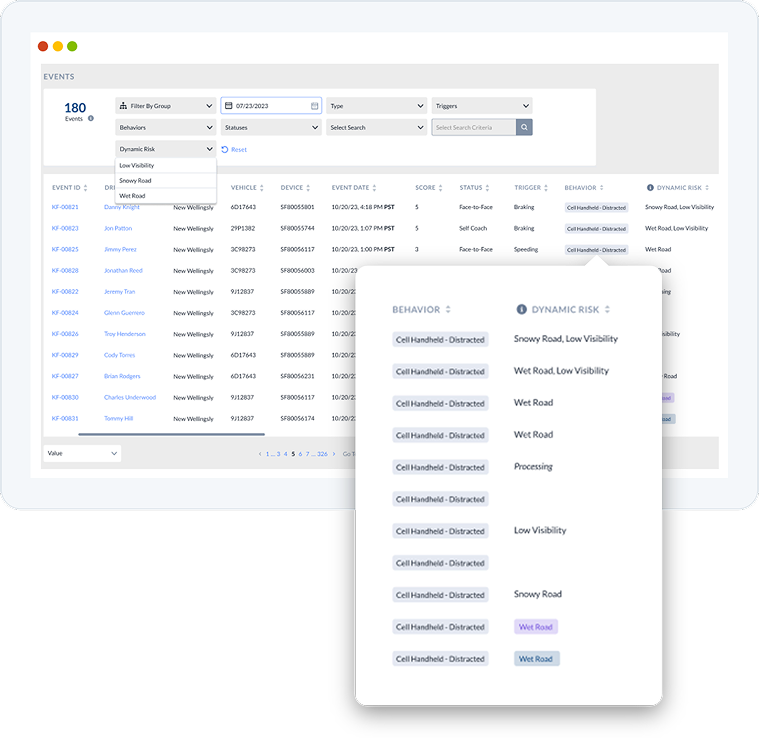Open driver Glenn Guerrero link
Image resolution: width=759 pixels, height=739 pixels.
[x=124, y=313]
